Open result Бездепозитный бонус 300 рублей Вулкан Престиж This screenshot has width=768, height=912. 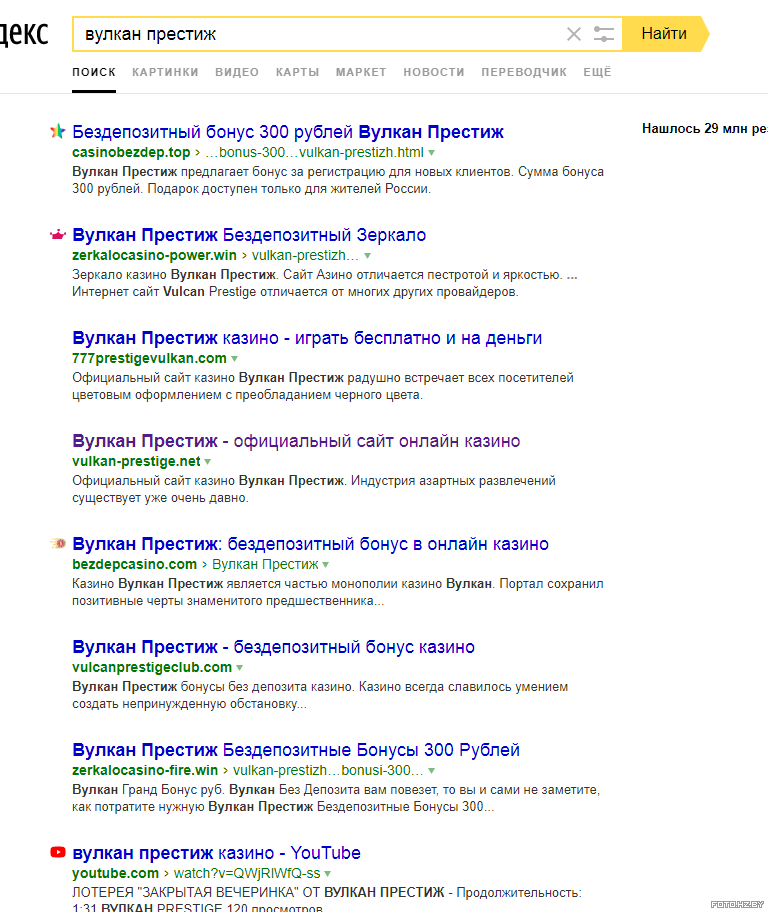(x=288, y=132)
